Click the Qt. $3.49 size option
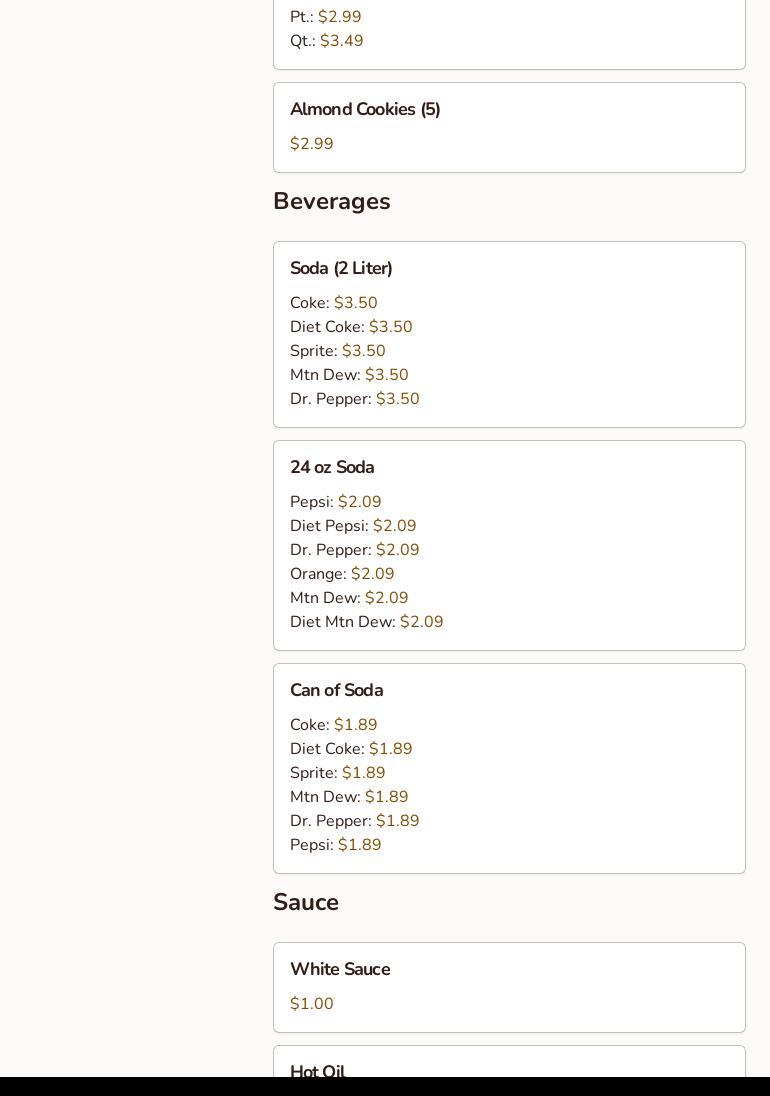 (x=326, y=41)
